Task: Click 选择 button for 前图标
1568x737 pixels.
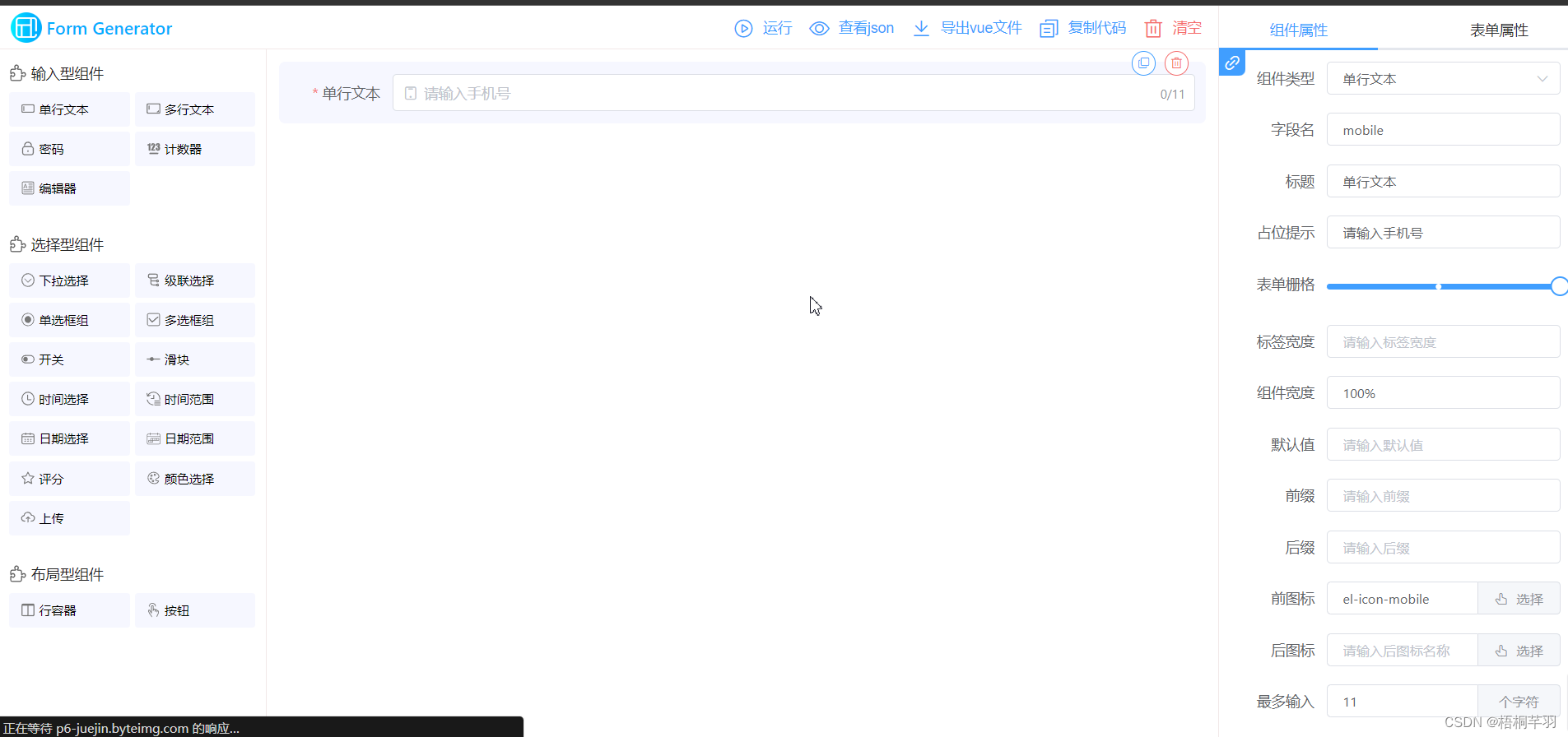Action: pyautogui.click(x=1519, y=599)
